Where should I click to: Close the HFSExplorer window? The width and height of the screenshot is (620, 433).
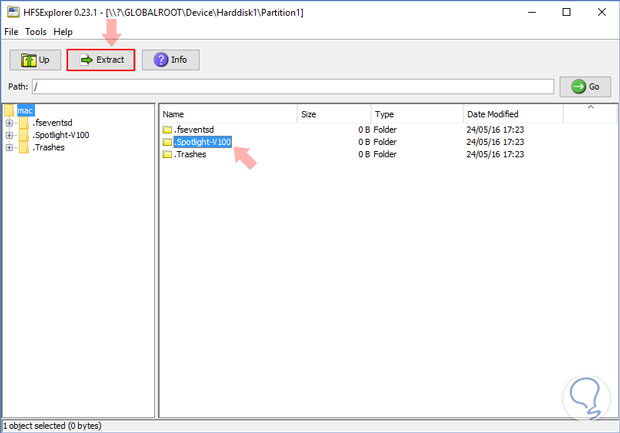click(601, 12)
